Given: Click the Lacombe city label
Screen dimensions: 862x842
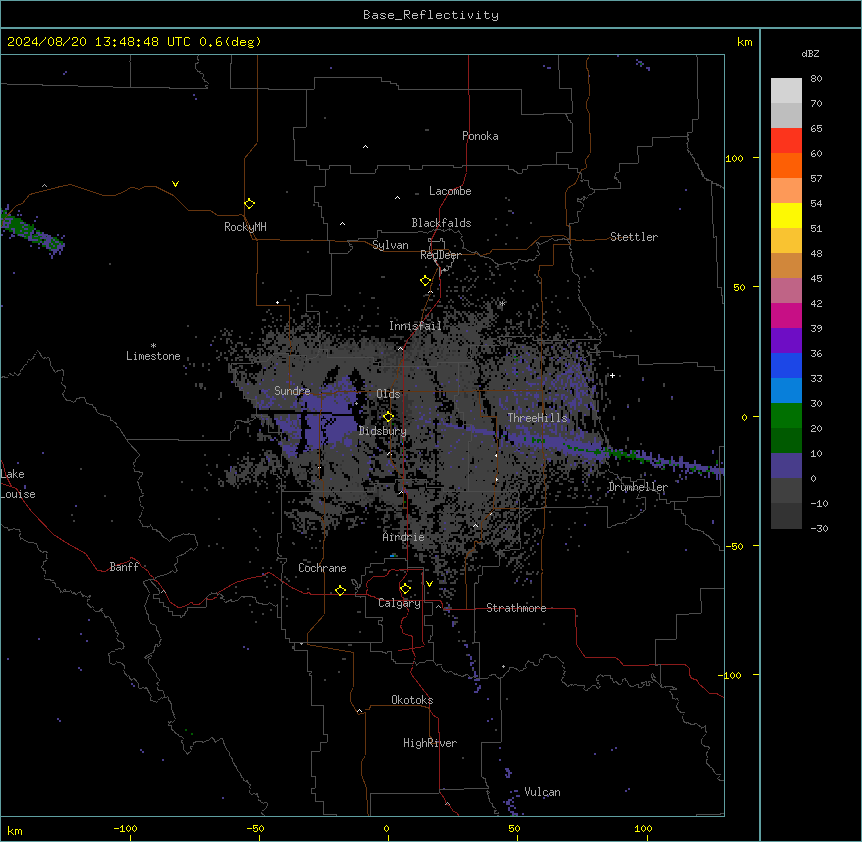Looking at the screenshot, I should (x=450, y=191).
